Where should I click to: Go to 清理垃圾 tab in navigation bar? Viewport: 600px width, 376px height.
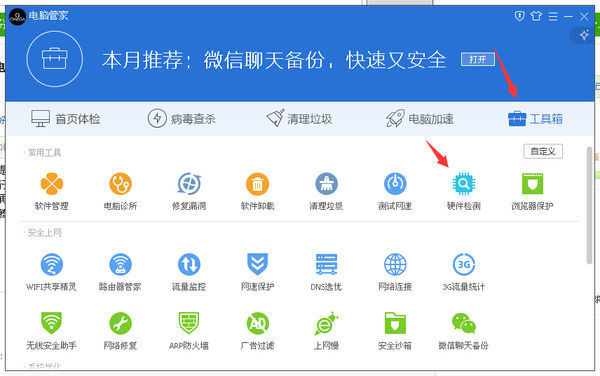tap(299, 119)
